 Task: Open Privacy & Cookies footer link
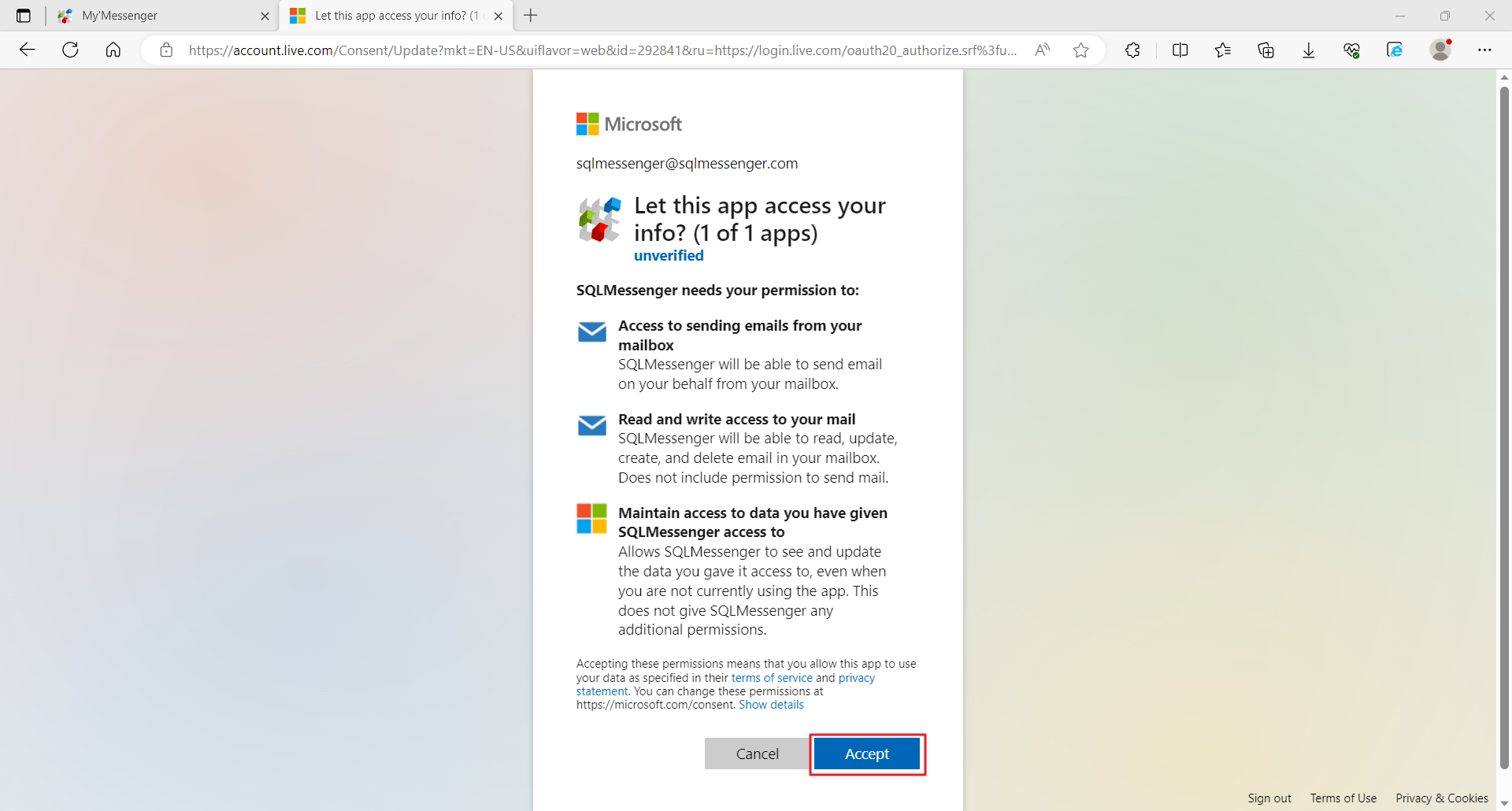tap(1442, 798)
